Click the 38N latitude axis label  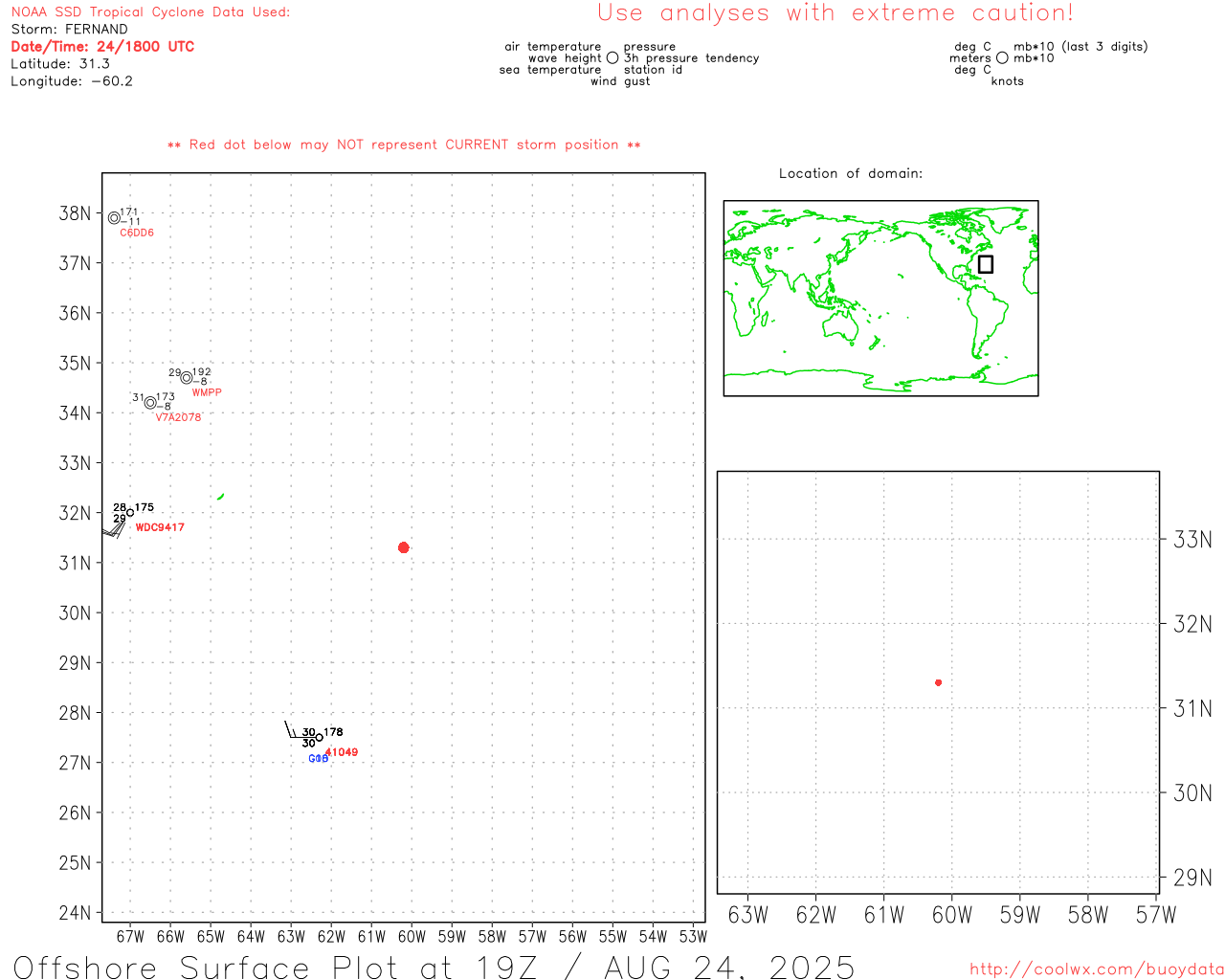pos(75,213)
